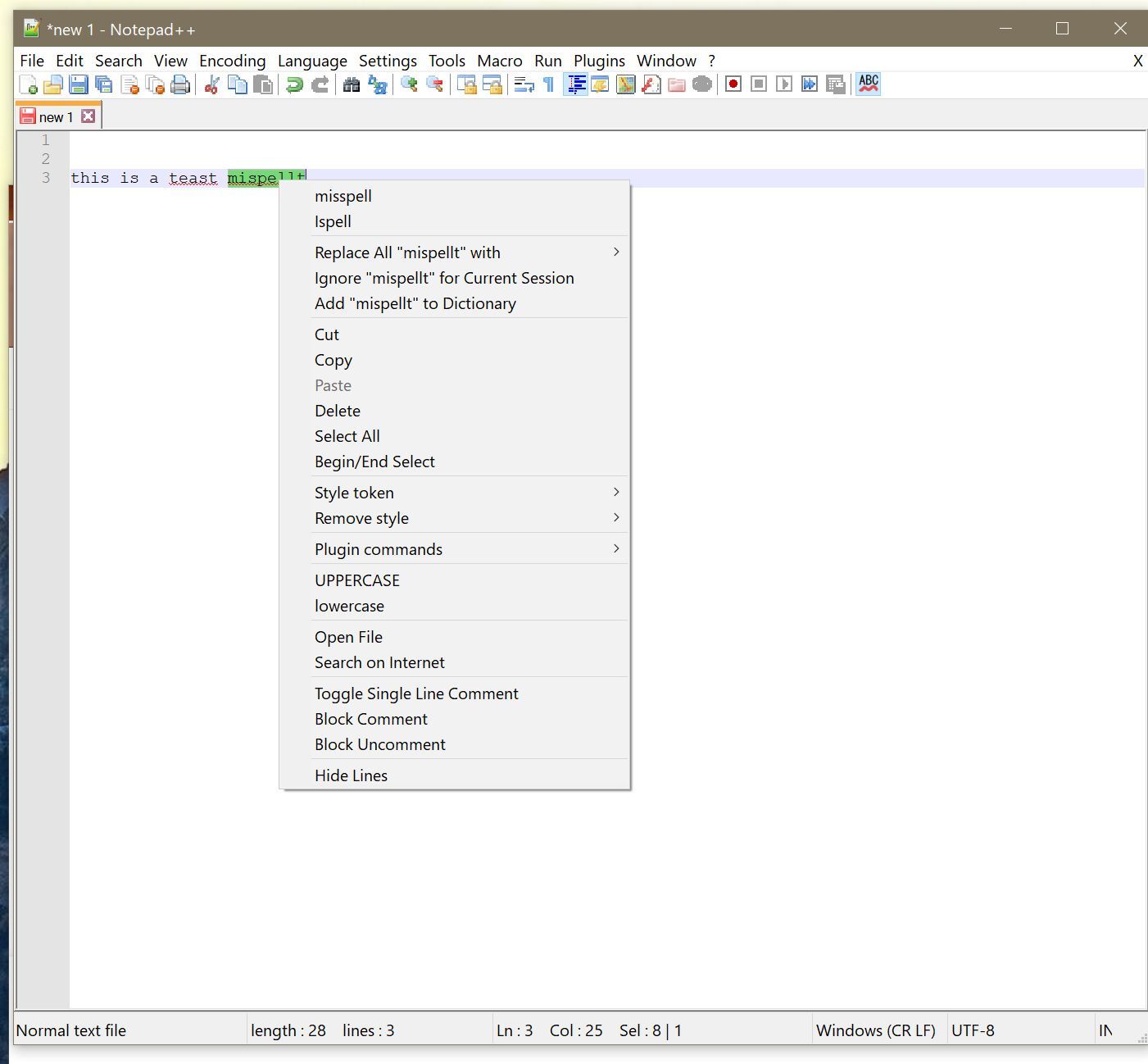
Task: Choose the Ispell spelling suggestion
Action: 455,221
